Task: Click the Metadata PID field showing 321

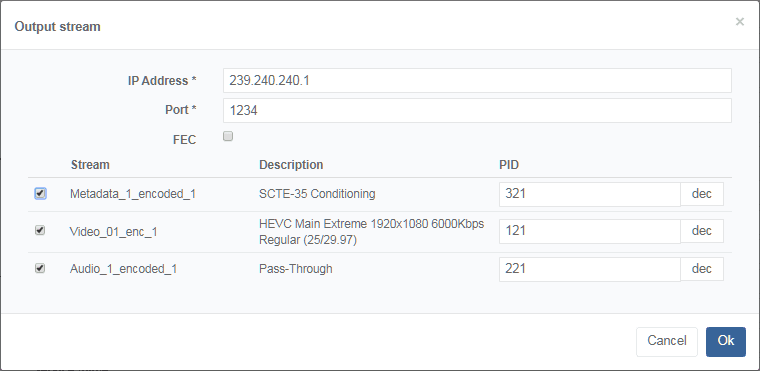Action: pyautogui.click(x=589, y=194)
